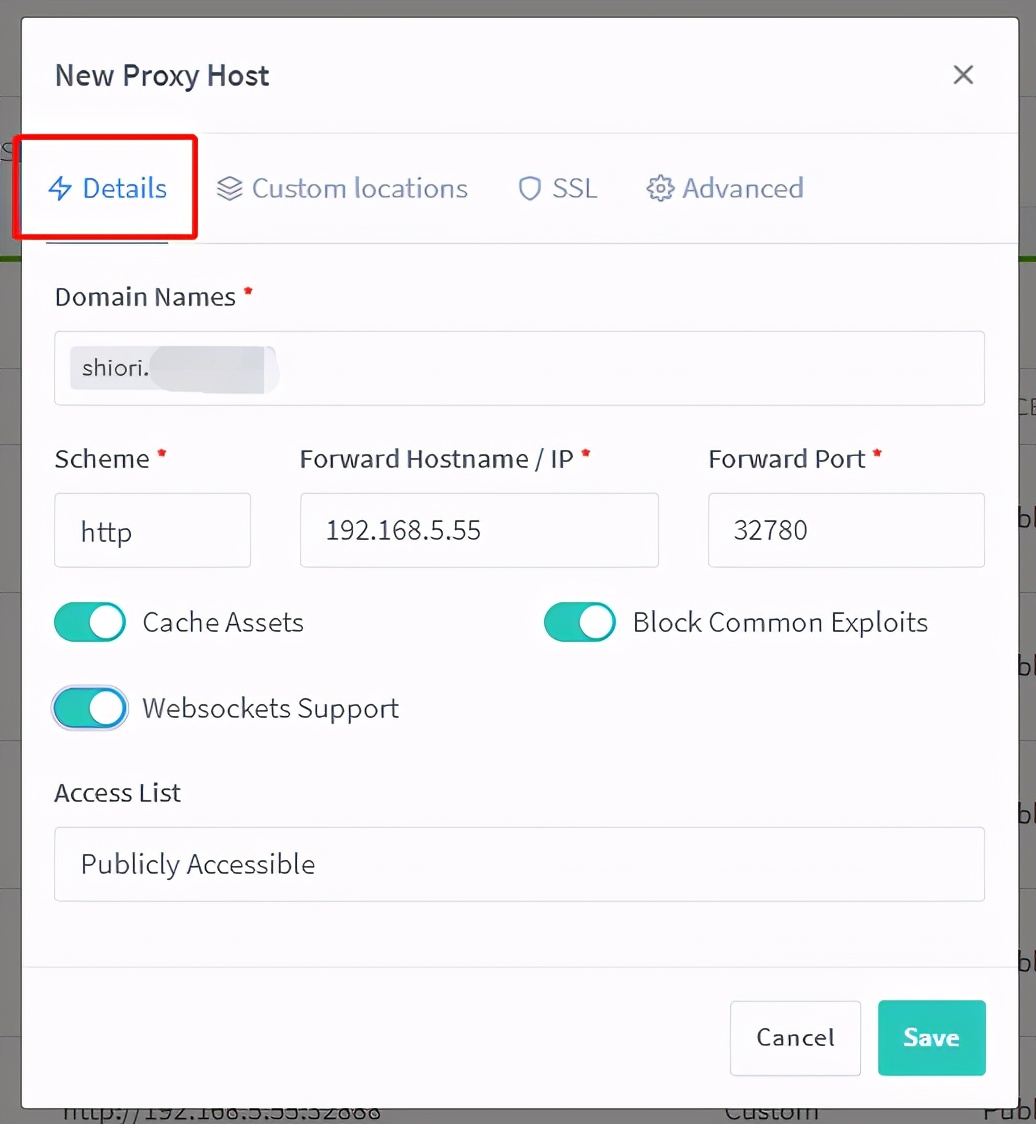Turn off Block Common Exploits switch
The image size is (1036, 1124).
click(x=580, y=622)
